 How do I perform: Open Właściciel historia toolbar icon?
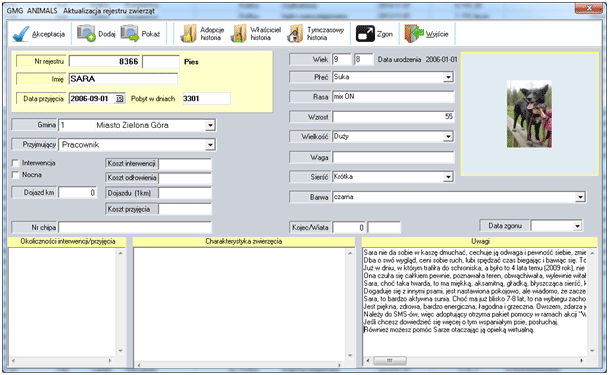pyautogui.click(x=239, y=34)
